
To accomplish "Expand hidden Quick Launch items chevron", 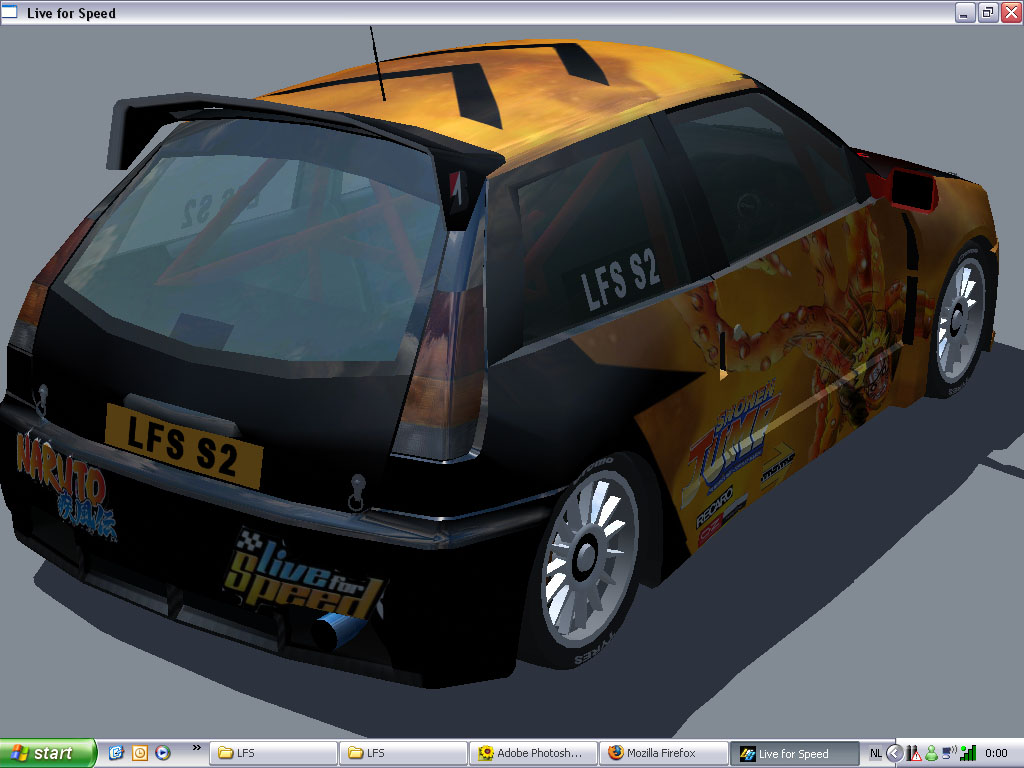I will (x=196, y=748).
